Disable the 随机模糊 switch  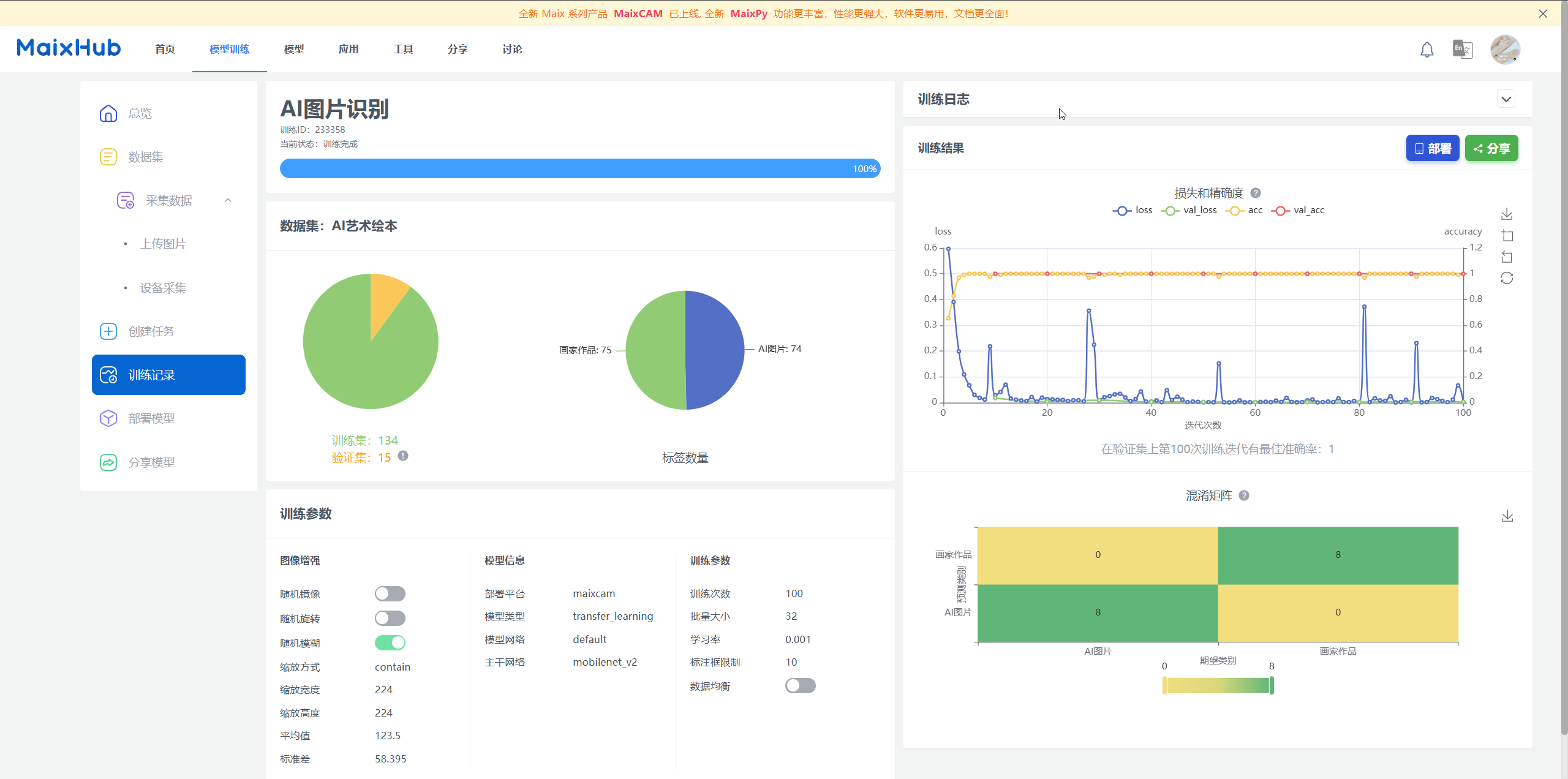pos(390,642)
